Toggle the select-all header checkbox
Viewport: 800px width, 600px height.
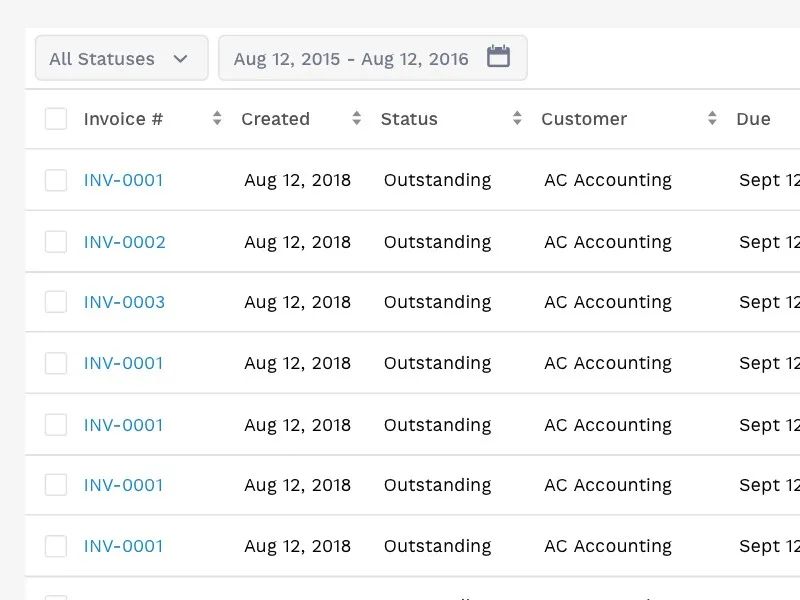tap(56, 119)
